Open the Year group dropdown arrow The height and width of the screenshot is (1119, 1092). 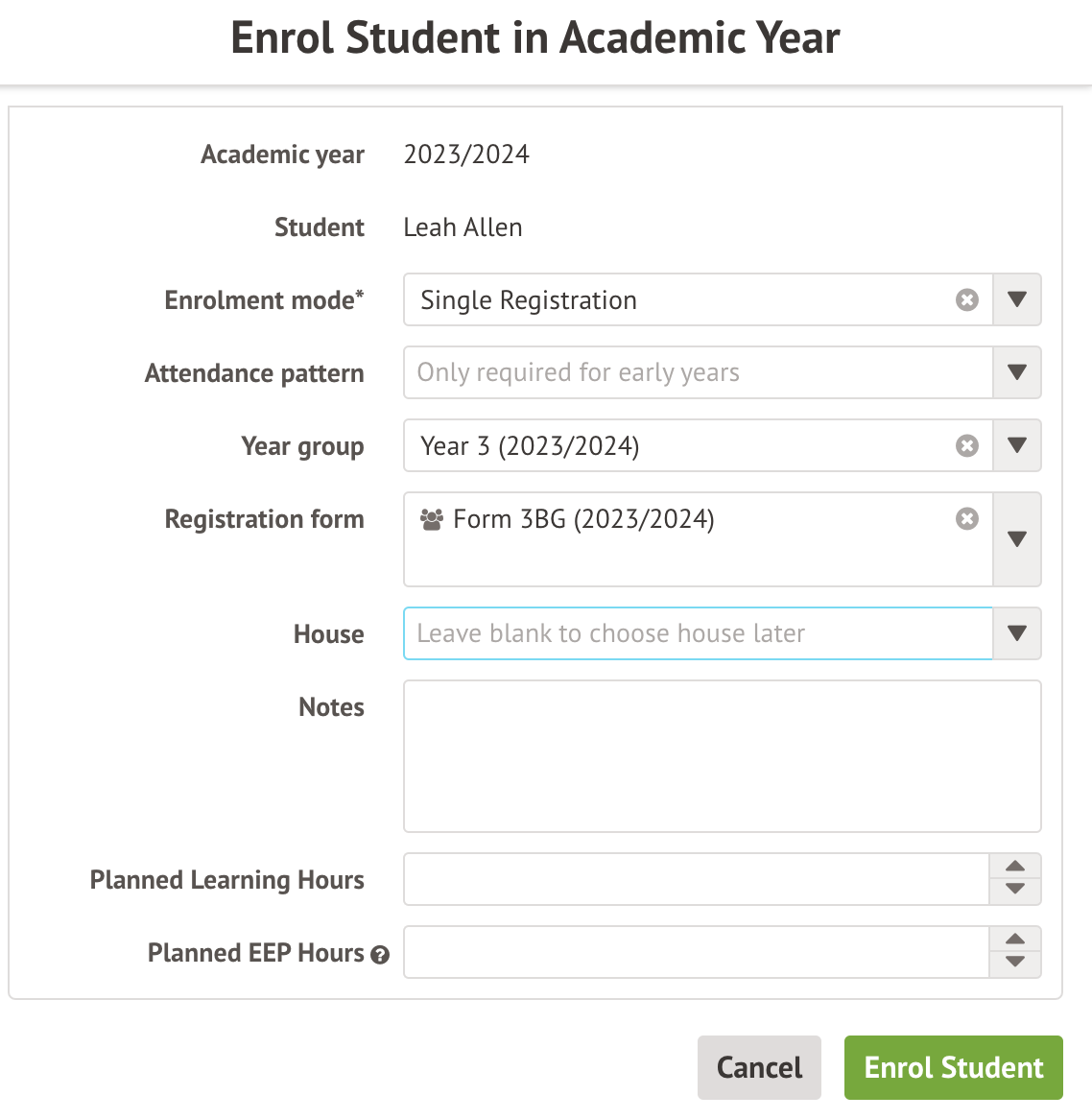click(x=1017, y=446)
